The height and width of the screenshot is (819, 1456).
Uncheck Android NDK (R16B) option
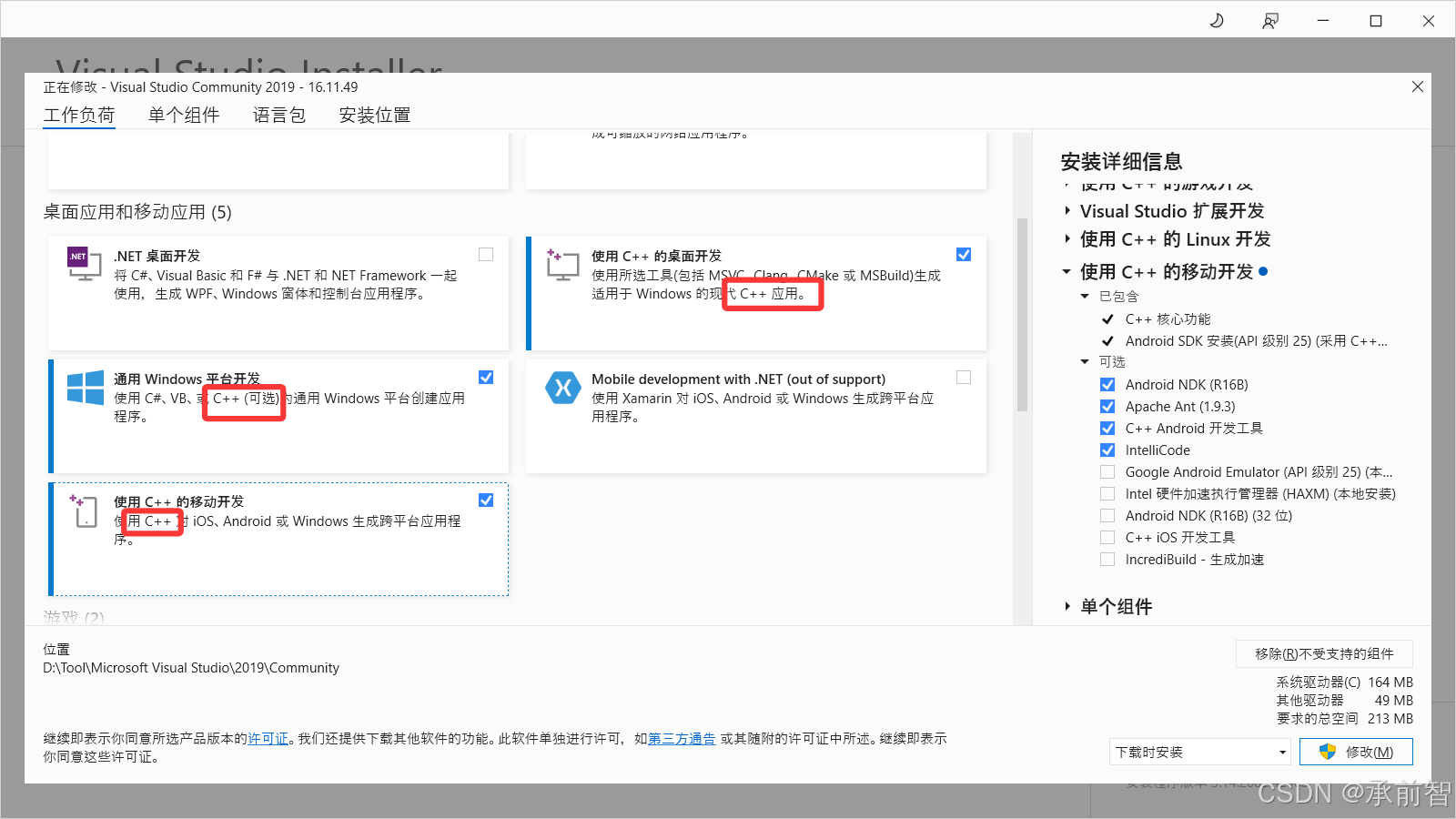click(1107, 385)
